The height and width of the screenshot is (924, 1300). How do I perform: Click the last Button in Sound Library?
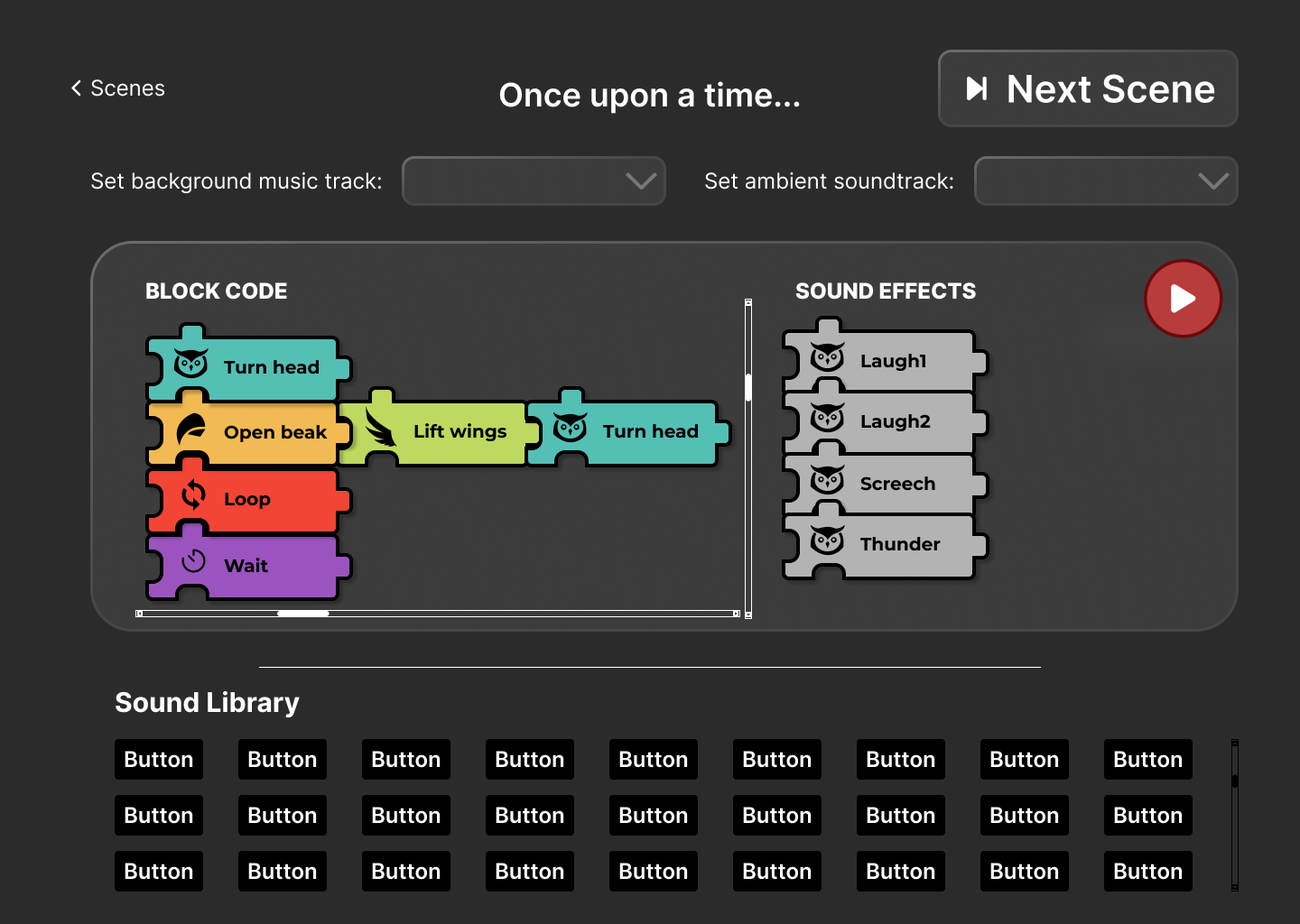1148,872
